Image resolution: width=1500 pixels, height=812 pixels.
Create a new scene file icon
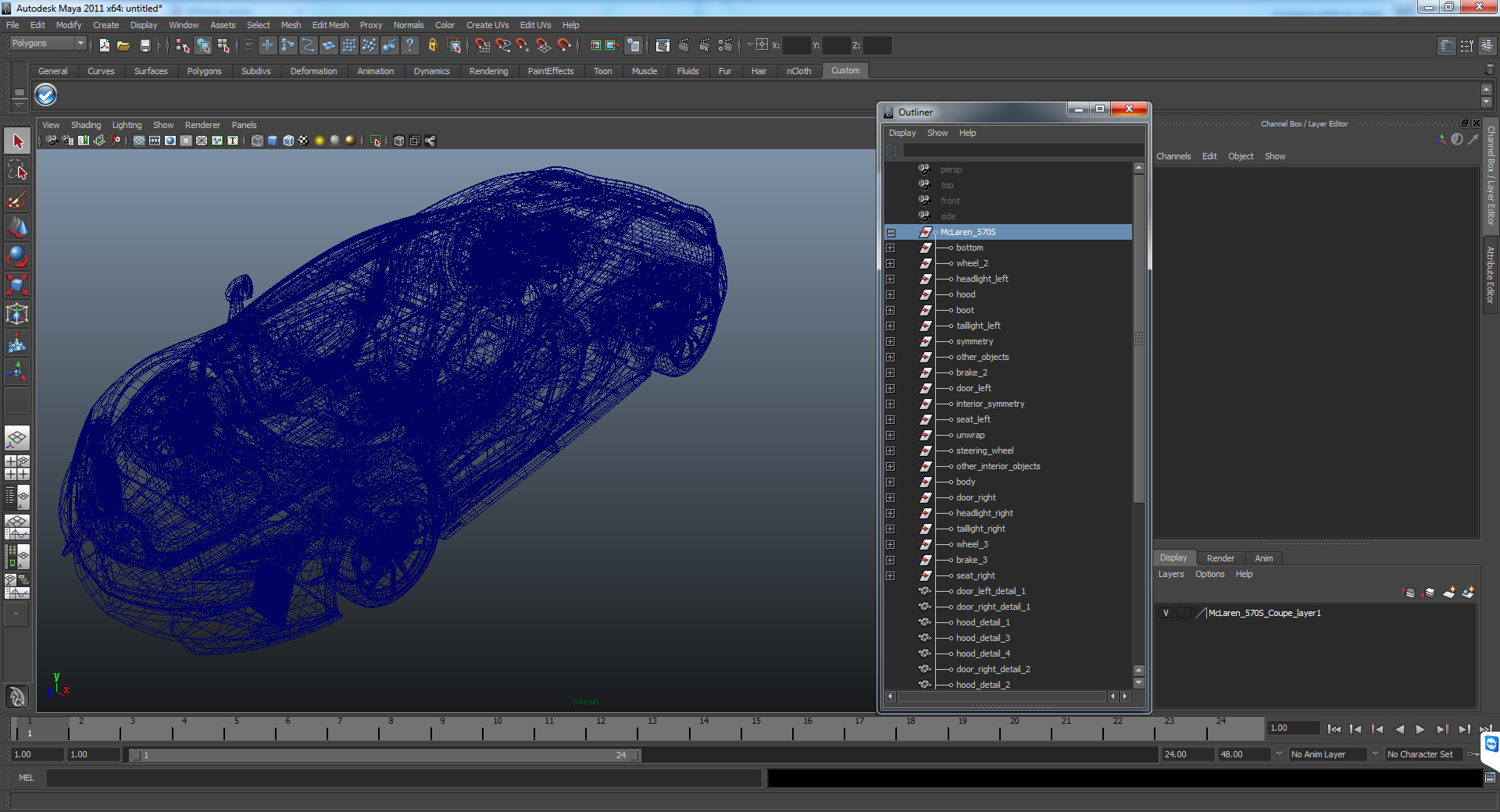pos(104,45)
